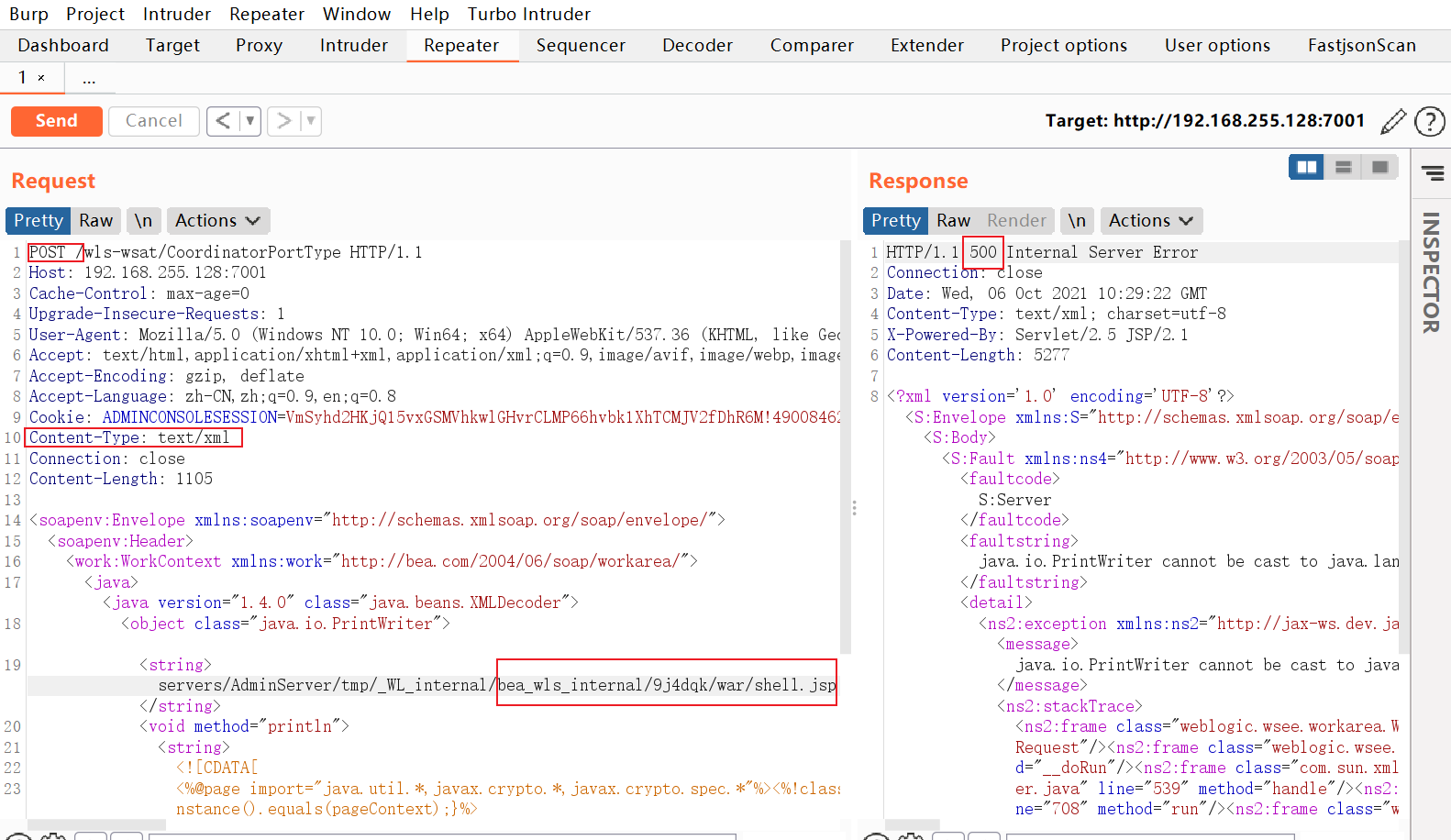Switch Request view to Pretty
Screen dimensions: 1451x840
pos(39,220)
